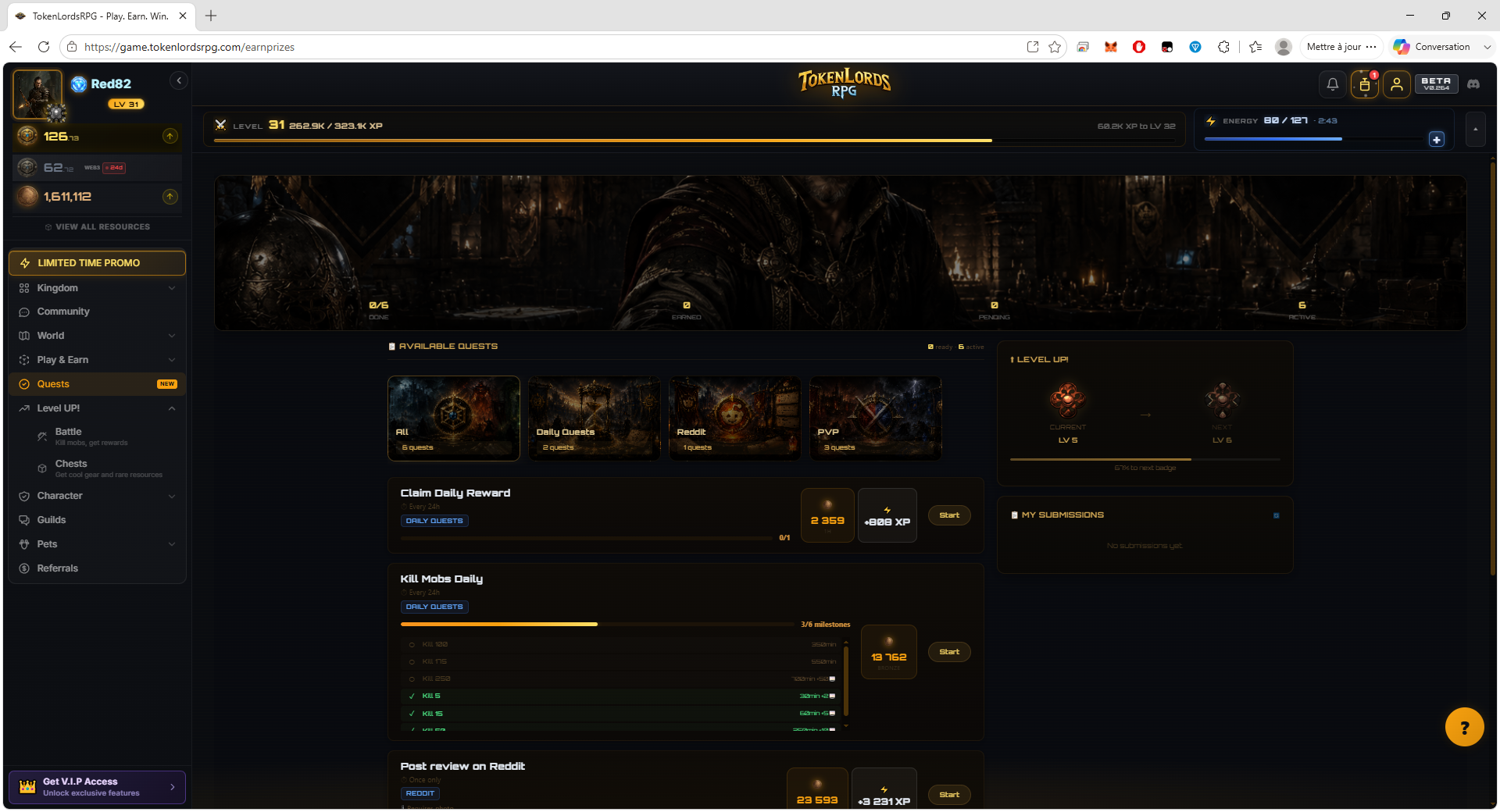Image resolution: width=1500 pixels, height=812 pixels.
Task: Open the Discord icon in the header
Action: 1473,84
